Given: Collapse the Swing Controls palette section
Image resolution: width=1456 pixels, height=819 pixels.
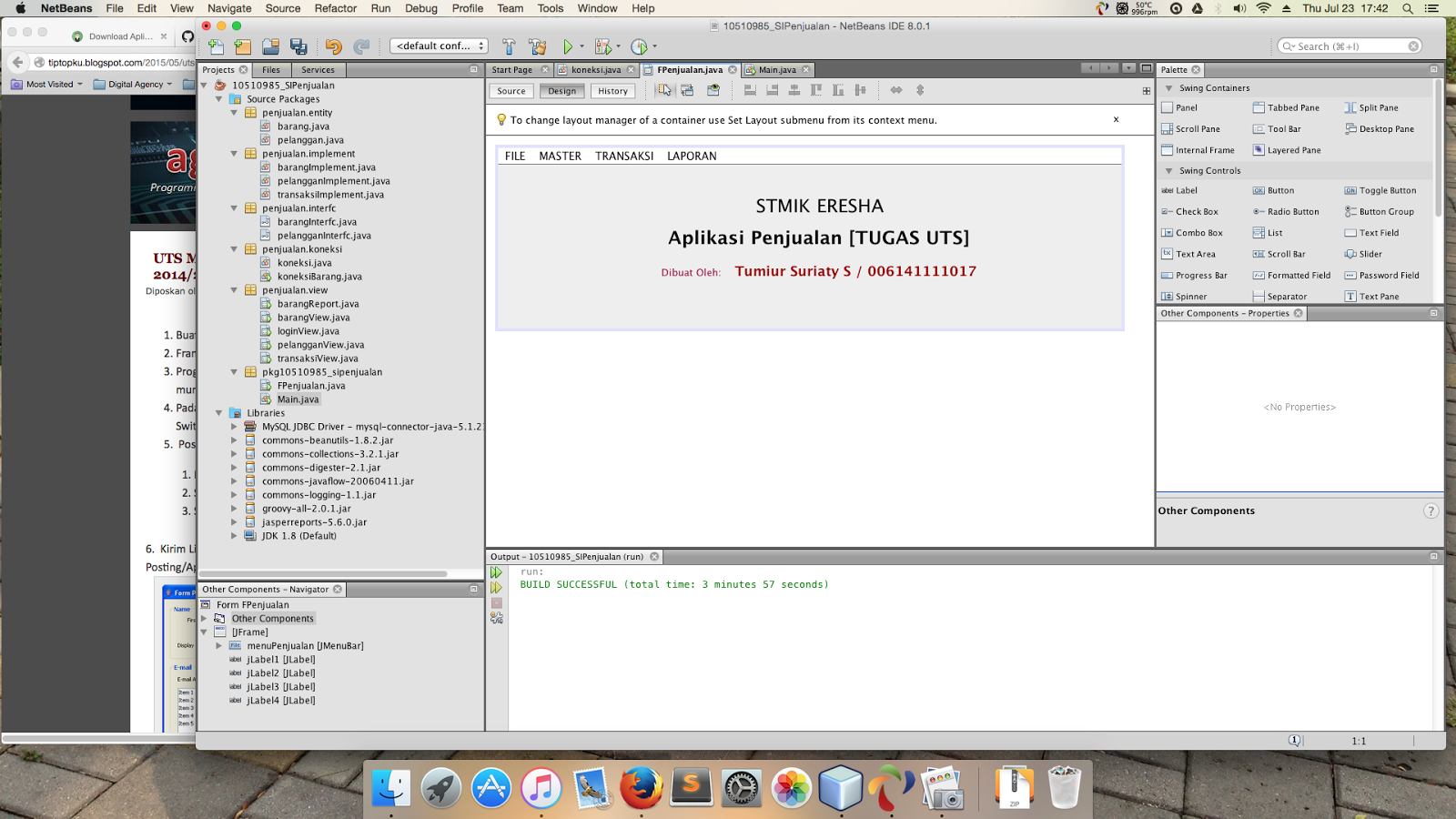Looking at the screenshot, I should point(1169,171).
